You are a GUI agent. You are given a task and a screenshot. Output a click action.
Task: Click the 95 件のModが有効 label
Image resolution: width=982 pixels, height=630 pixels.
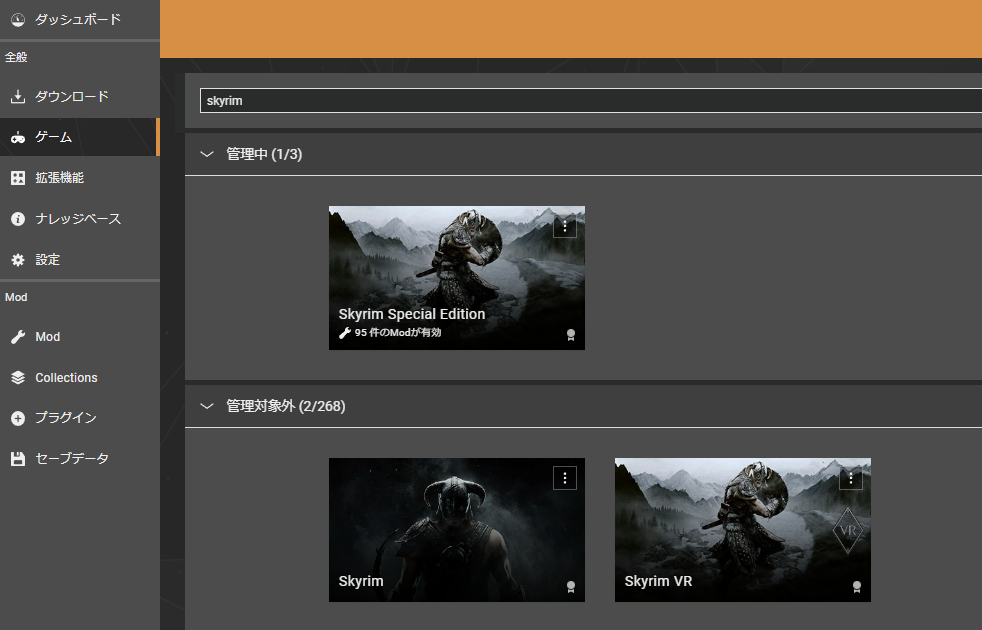pyautogui.click(x=398, y=333)
